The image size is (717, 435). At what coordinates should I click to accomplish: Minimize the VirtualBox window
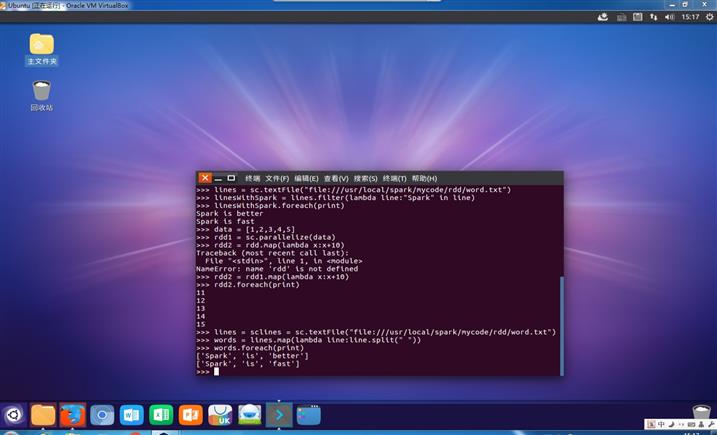tap(672, 5)
